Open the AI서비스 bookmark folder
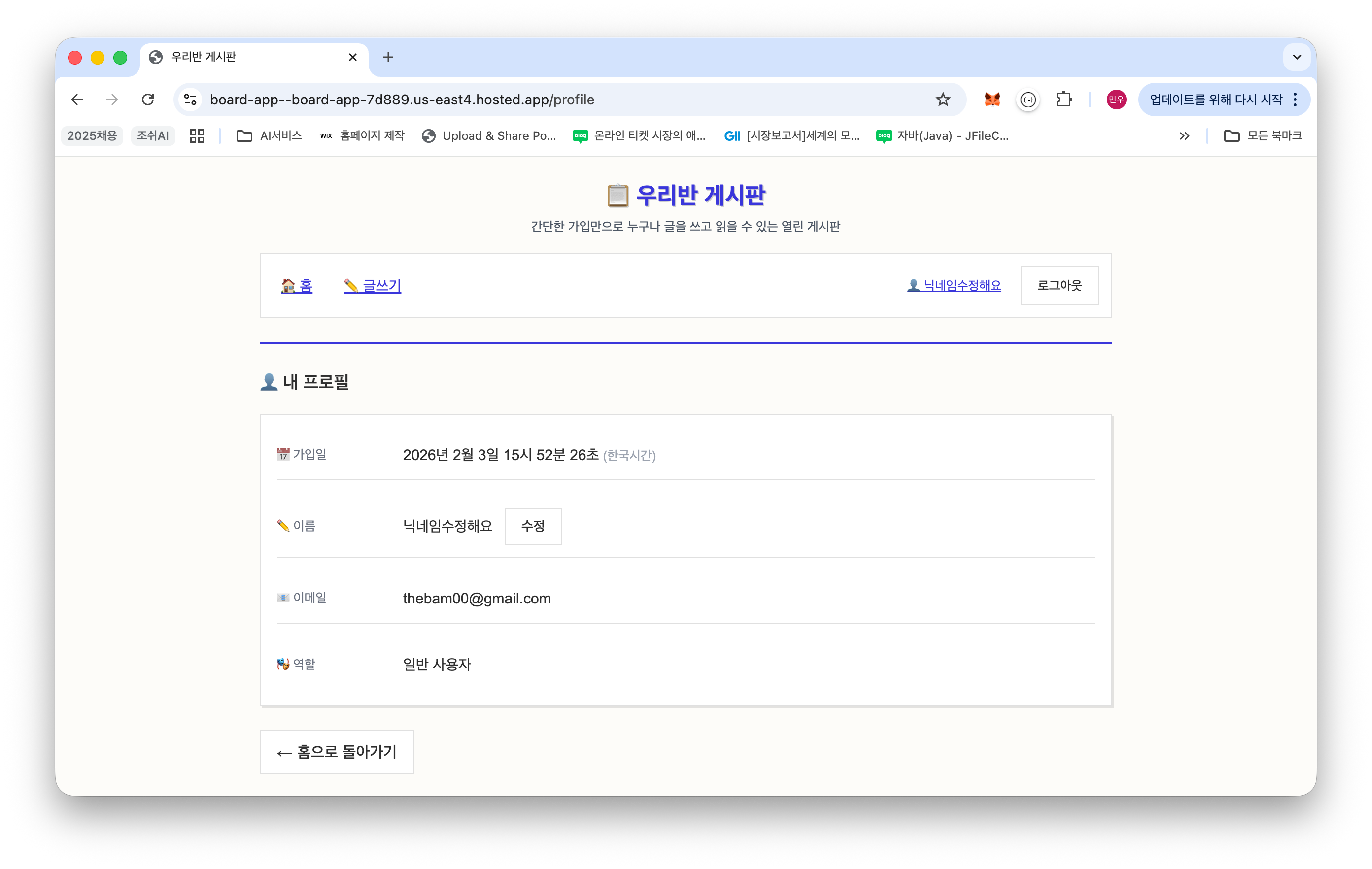Viewport: 1372px width, 869px height. click(269, 135)
